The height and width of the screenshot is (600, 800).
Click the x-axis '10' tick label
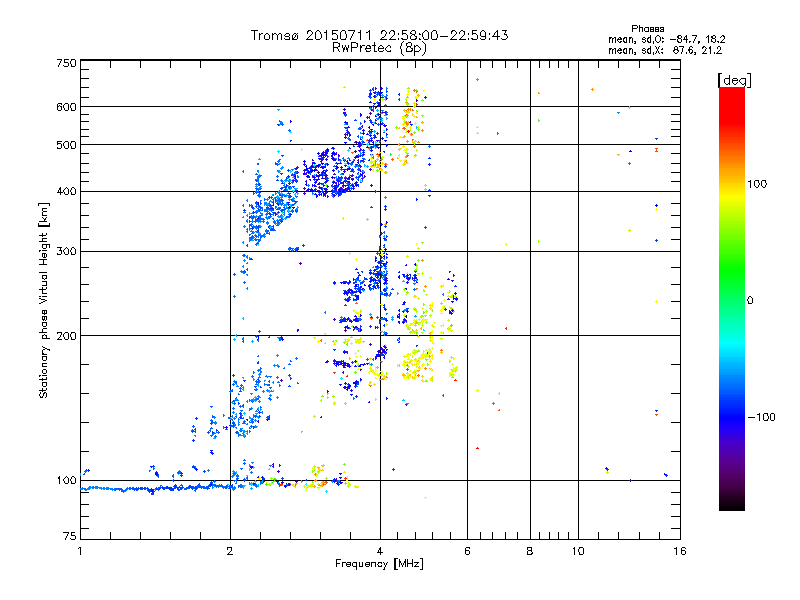click(578, 551)
